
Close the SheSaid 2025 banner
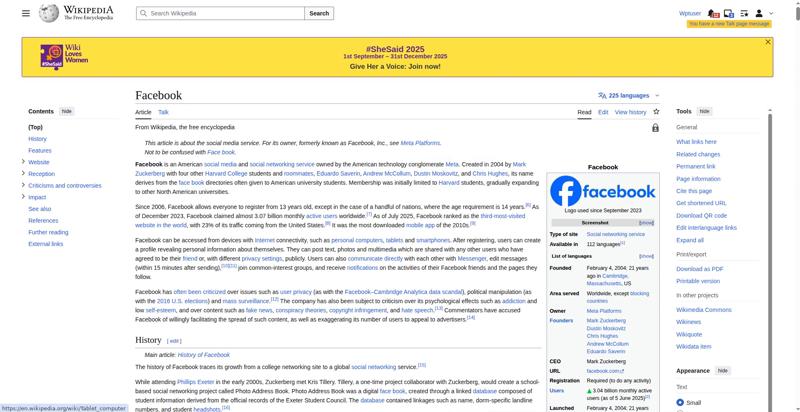click(x=768, y=42)
